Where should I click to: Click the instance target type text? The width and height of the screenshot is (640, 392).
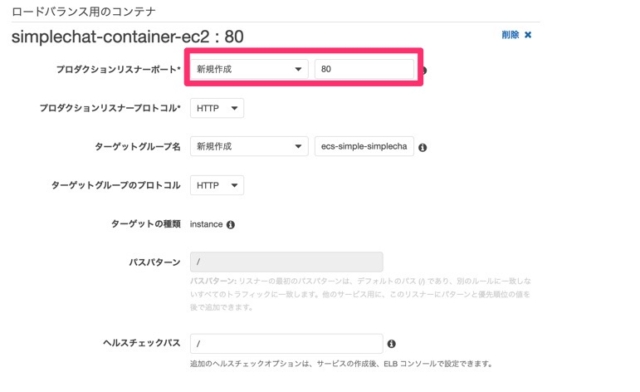(206, 224)
